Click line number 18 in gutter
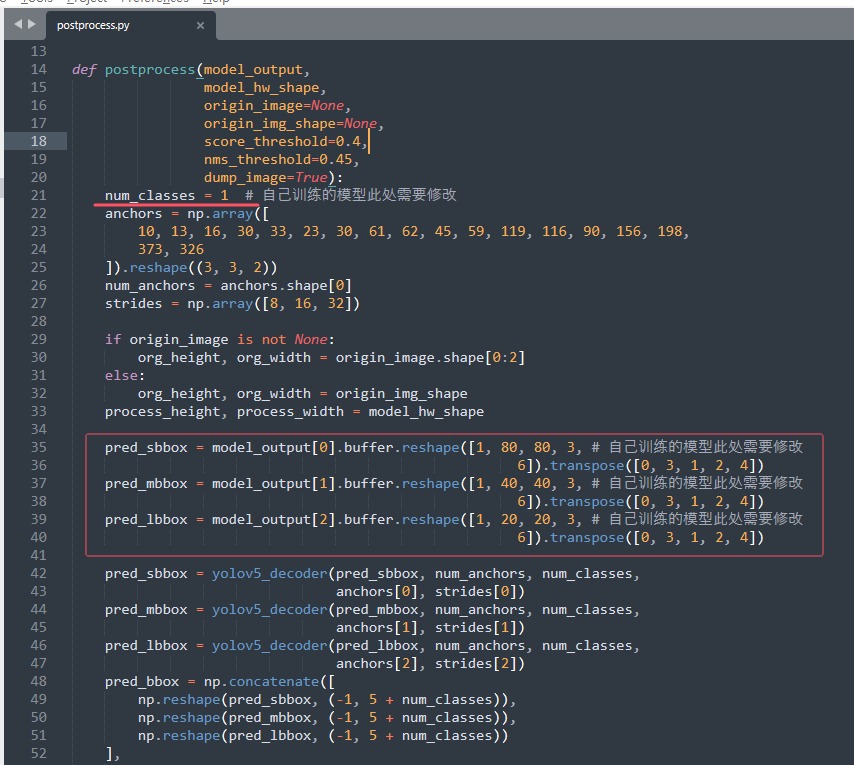 [x=38, y=142]
